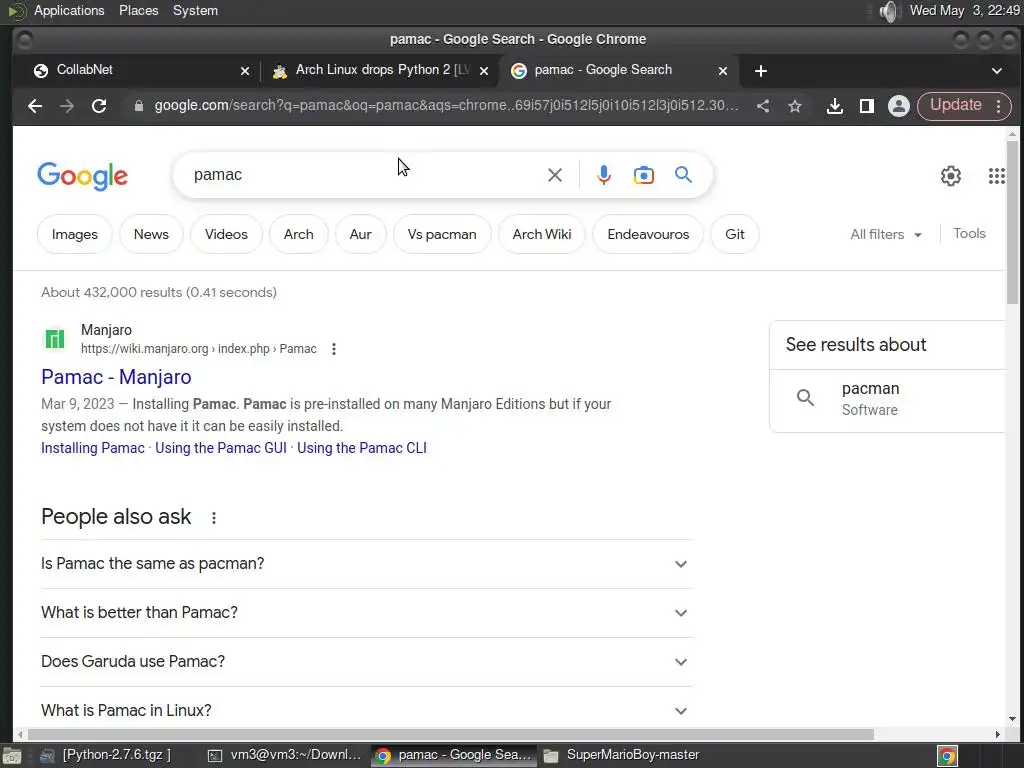Open Google quick settings gear
The image size is (1024, 768).
951,176
